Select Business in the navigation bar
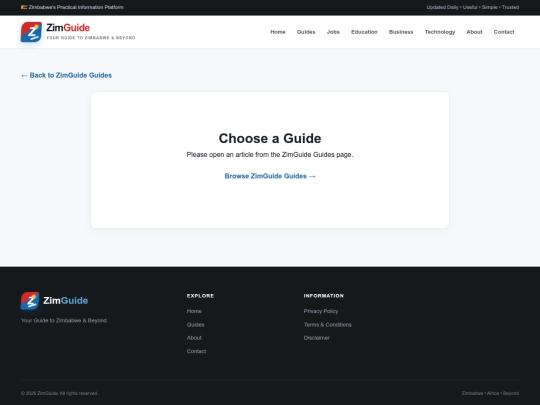Viewport: 540px width, 405px height. point(401,32)
